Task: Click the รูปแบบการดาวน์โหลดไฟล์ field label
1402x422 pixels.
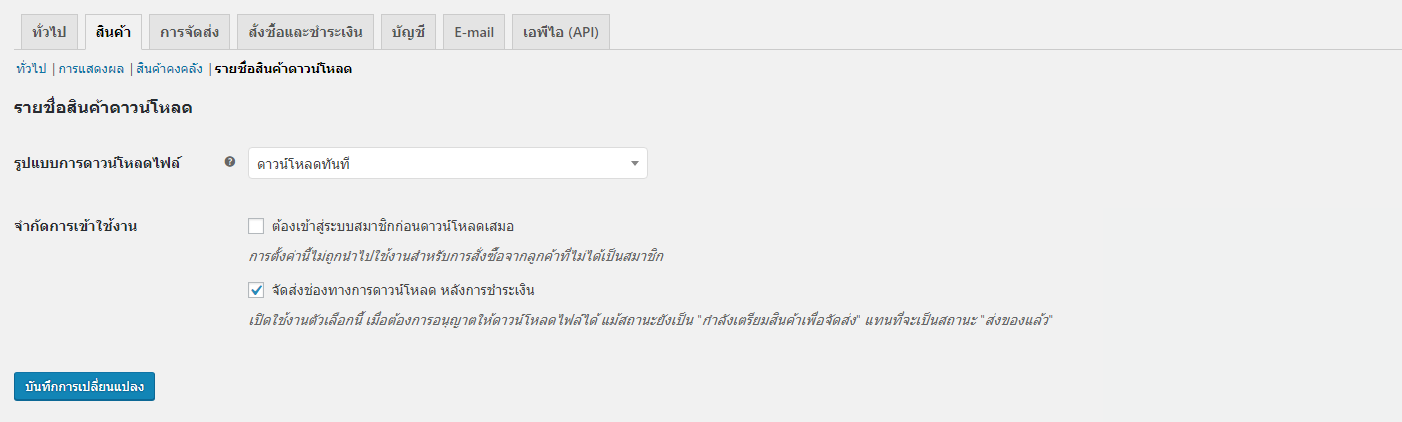Action: click(98, 162)
